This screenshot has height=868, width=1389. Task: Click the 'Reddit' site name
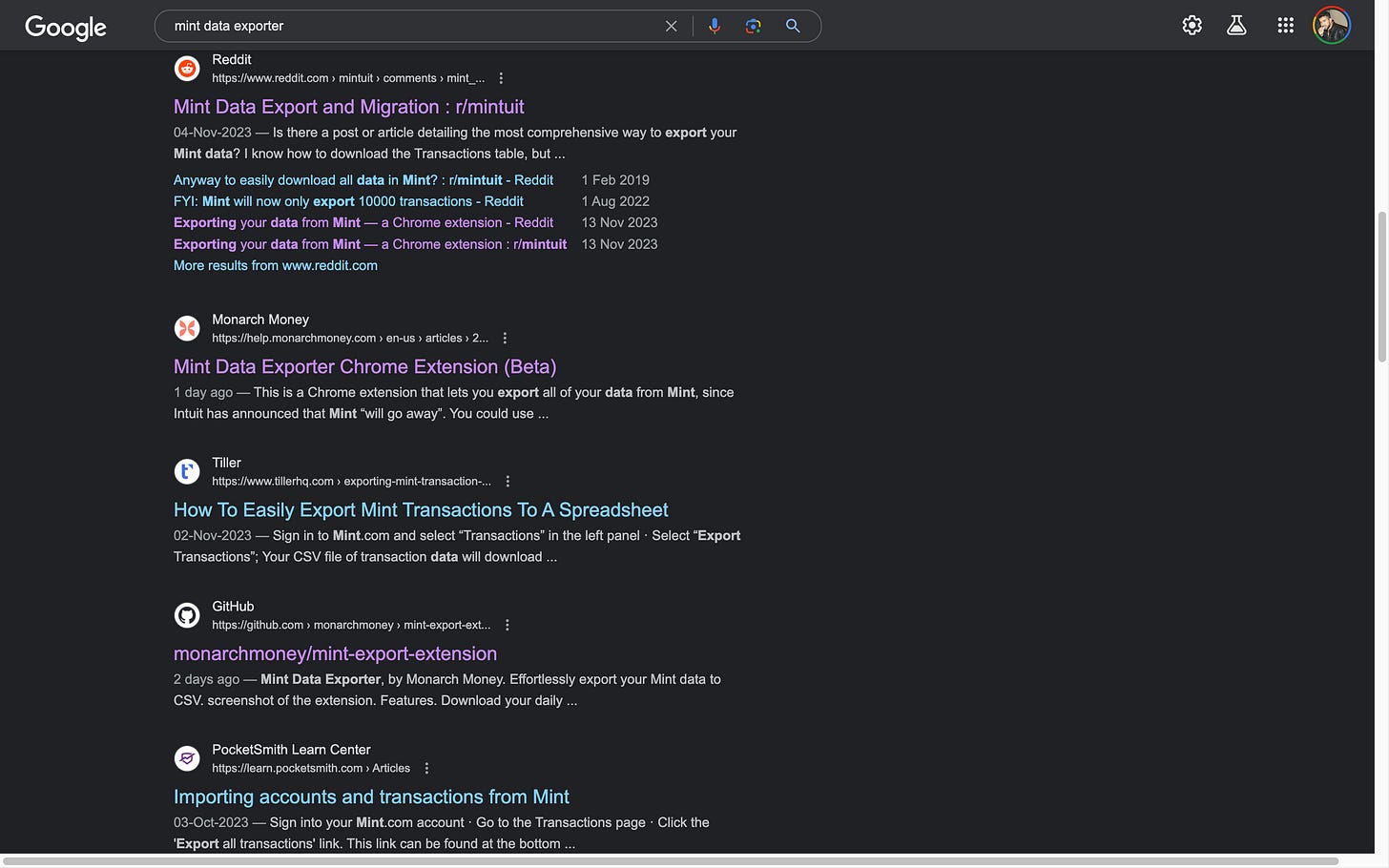click(x=232, y=59)
